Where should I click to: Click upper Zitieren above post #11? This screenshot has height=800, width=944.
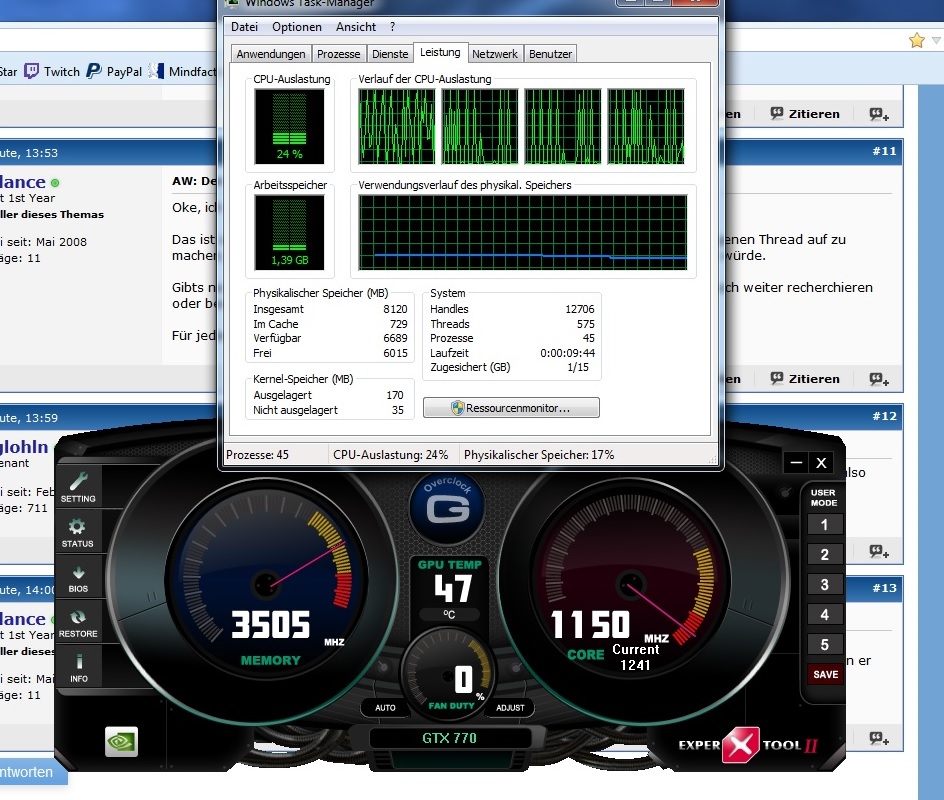point(805,114)
